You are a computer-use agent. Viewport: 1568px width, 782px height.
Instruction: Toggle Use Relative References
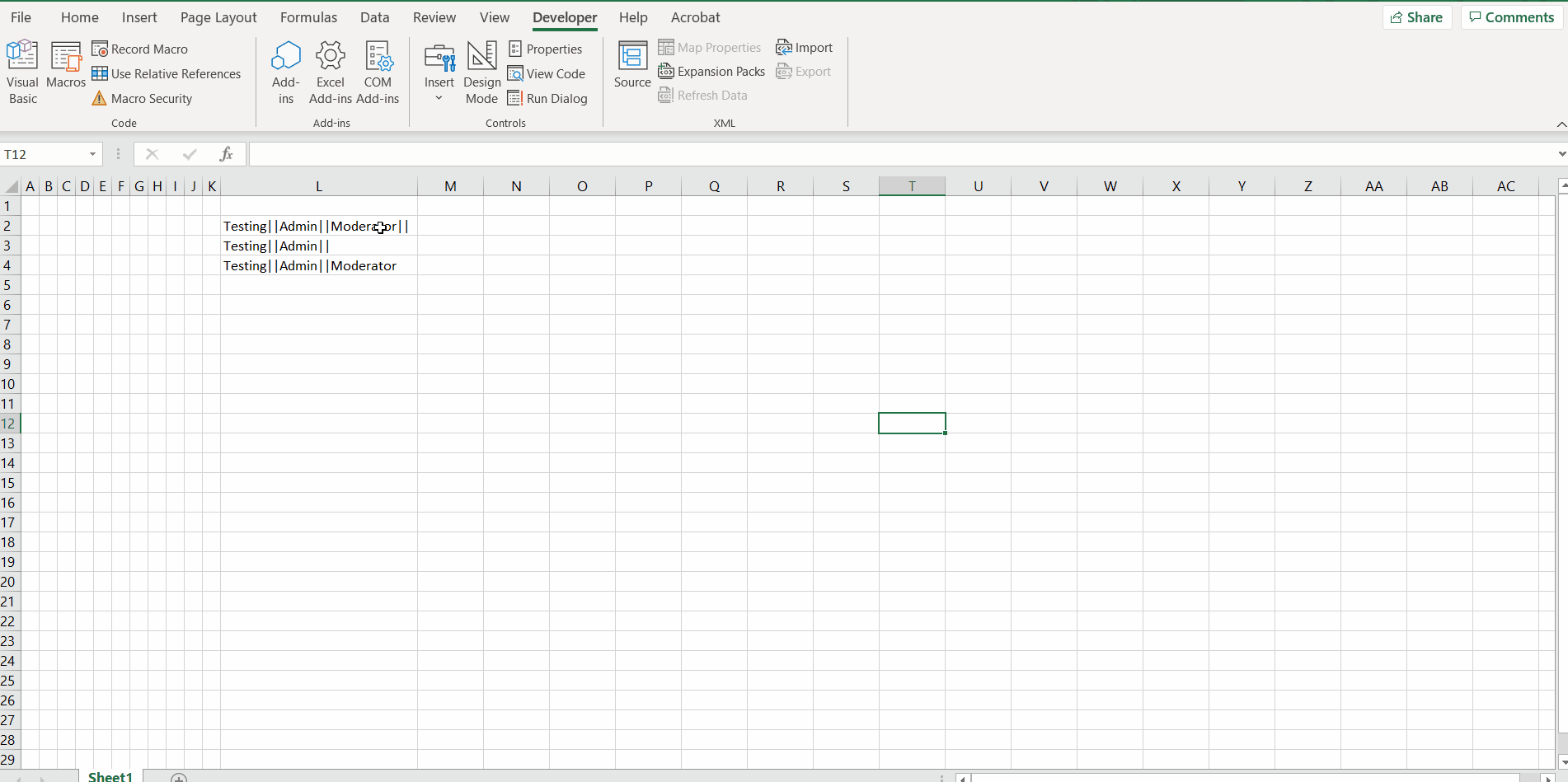tap(167, 73)
